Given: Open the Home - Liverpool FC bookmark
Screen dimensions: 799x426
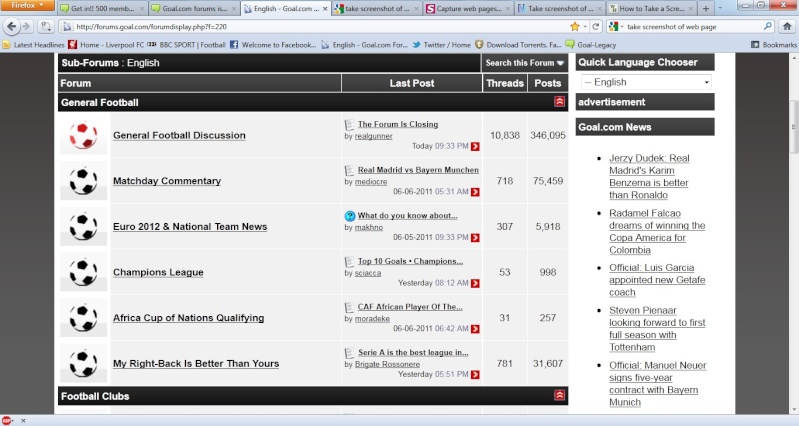Looking at the screenshot, I should 106,45.
